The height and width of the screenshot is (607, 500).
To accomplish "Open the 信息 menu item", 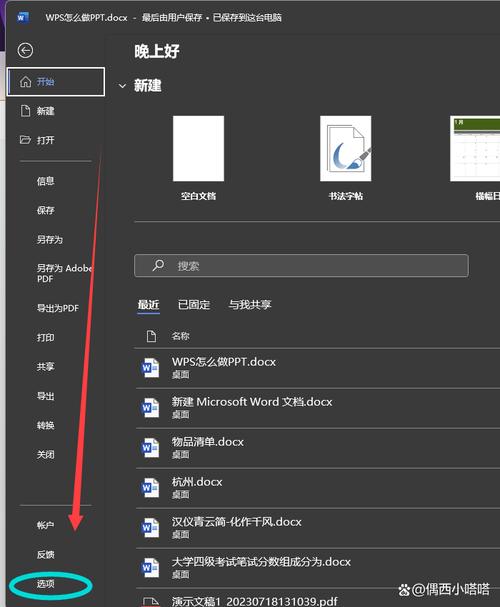I will click(46, 181).
